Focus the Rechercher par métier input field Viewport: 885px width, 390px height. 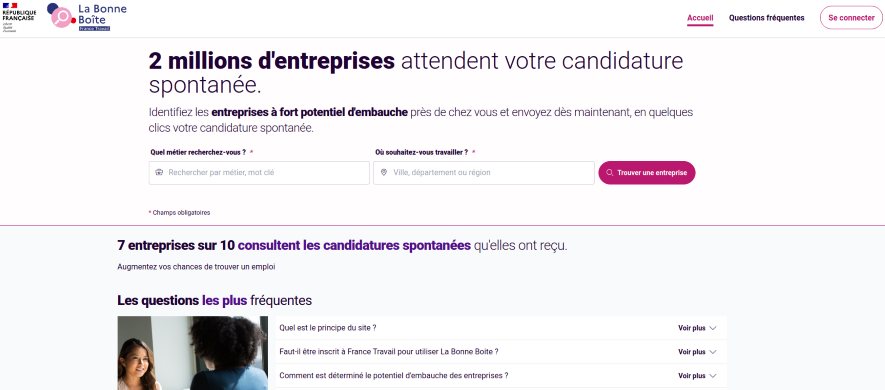coord(259,173)
